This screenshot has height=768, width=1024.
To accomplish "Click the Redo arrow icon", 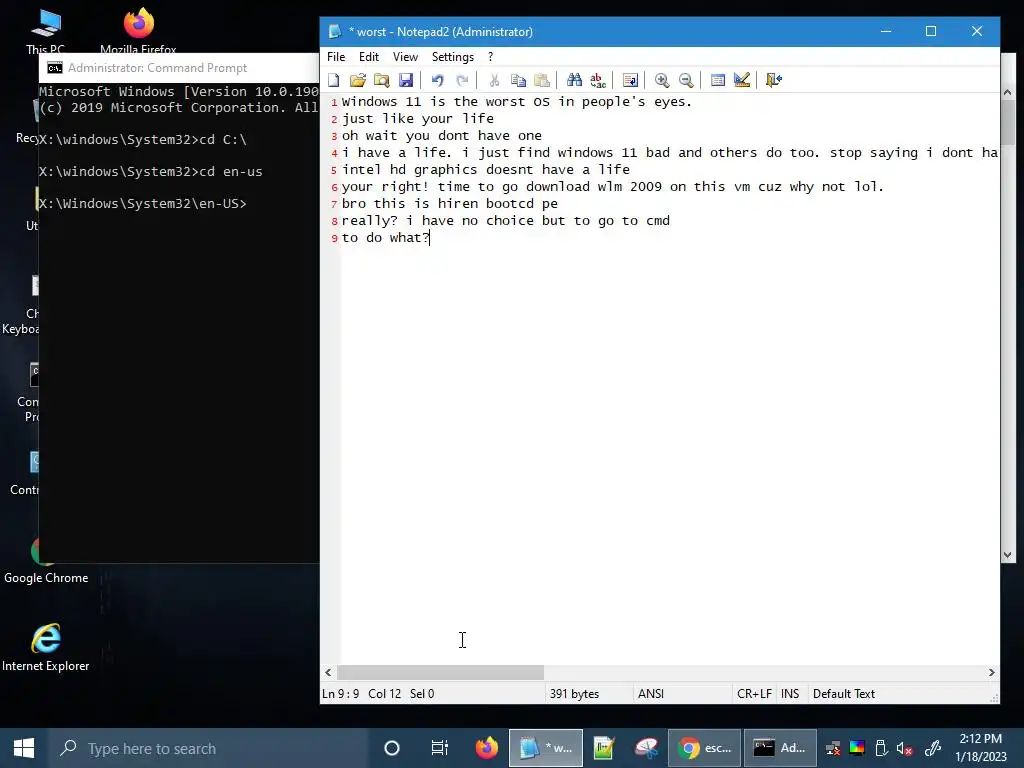I will [x=462, y=80].
